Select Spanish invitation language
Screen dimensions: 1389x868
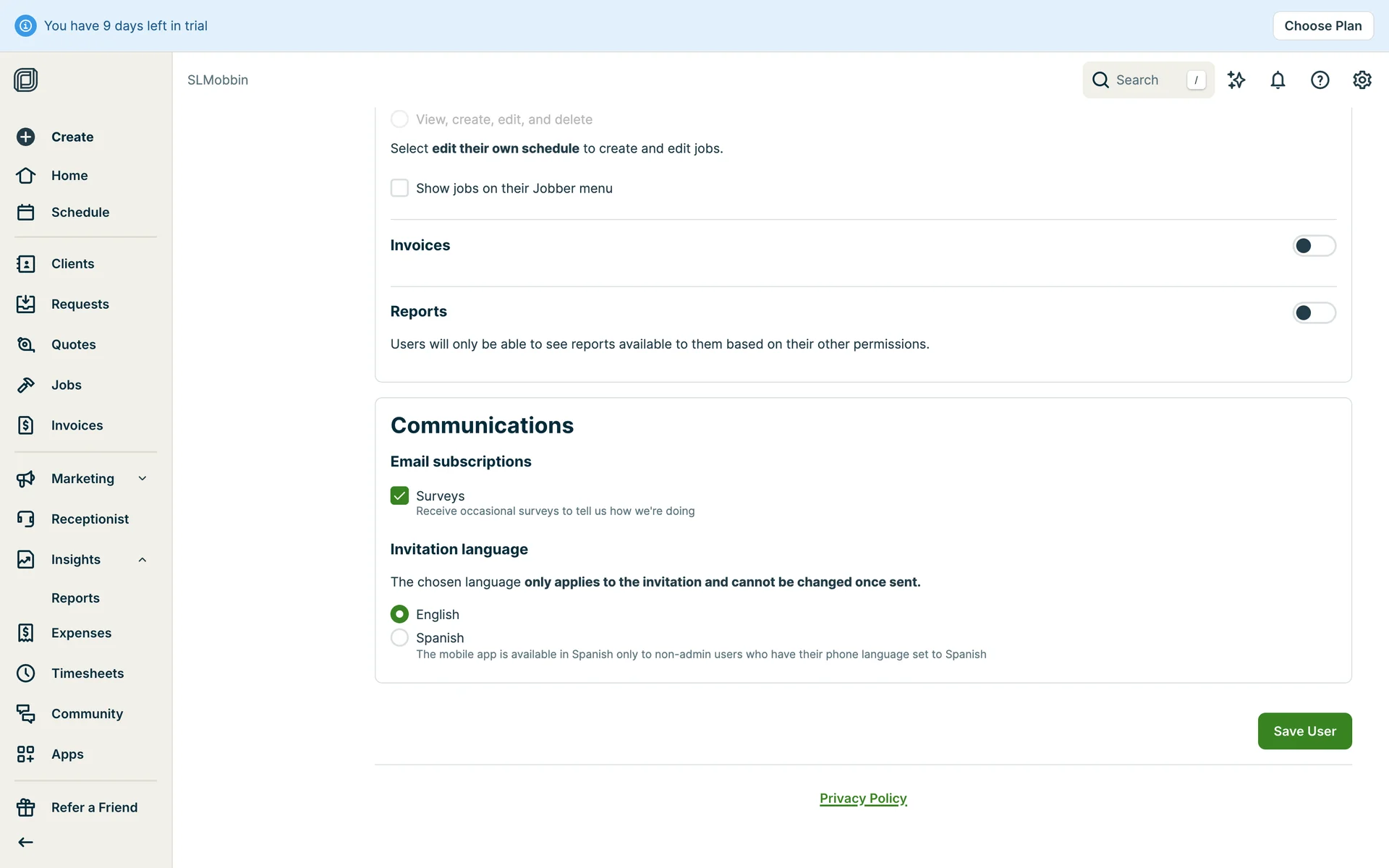coord(399,638)
